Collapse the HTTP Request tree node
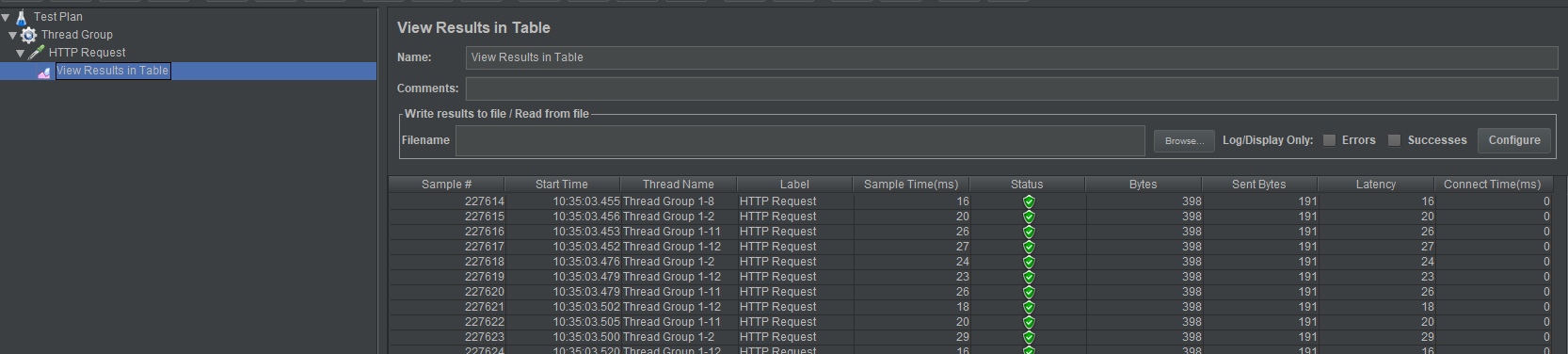This screenshot has height=354, width=1568. (21, 53)
